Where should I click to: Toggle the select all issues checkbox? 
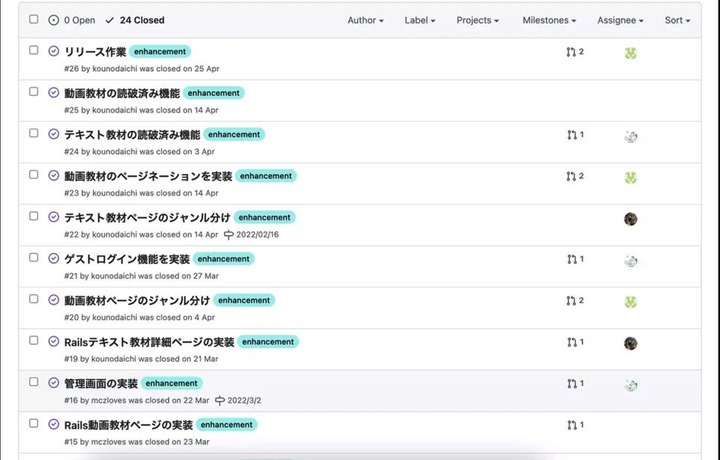pos(34,19)
